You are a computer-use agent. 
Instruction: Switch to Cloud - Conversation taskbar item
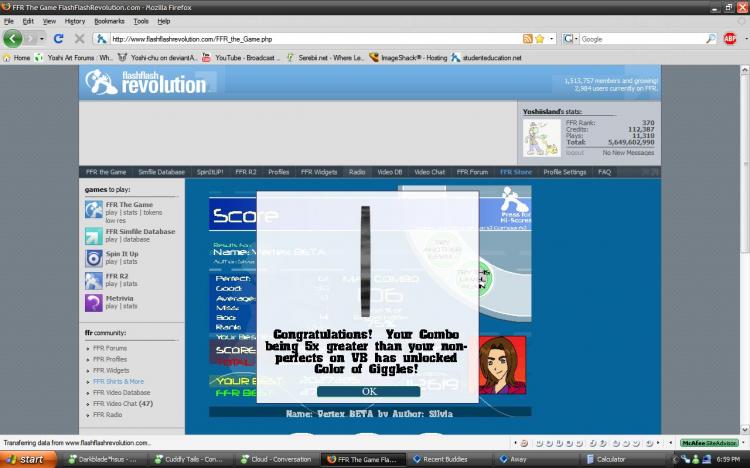coord(276,459)
